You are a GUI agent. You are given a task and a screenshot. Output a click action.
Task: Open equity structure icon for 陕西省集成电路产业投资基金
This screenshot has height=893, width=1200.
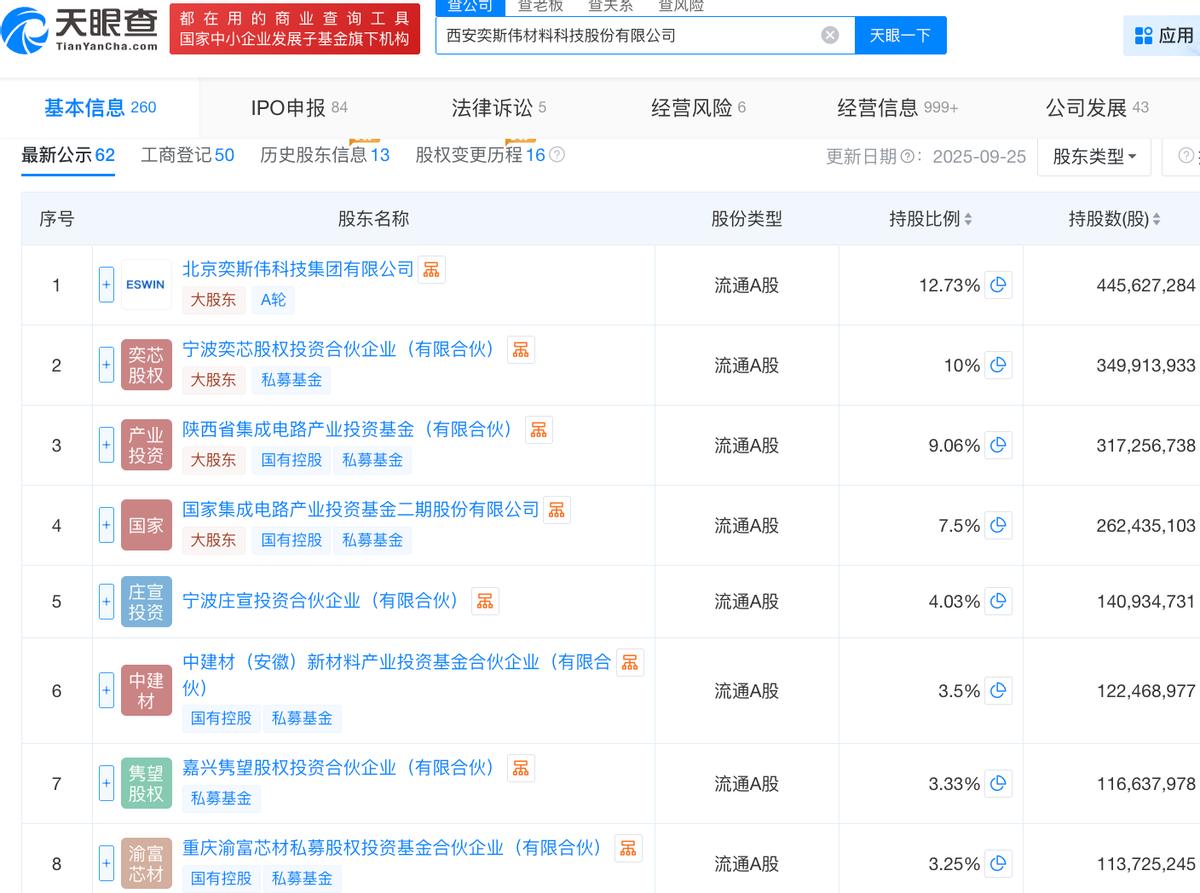538,430
